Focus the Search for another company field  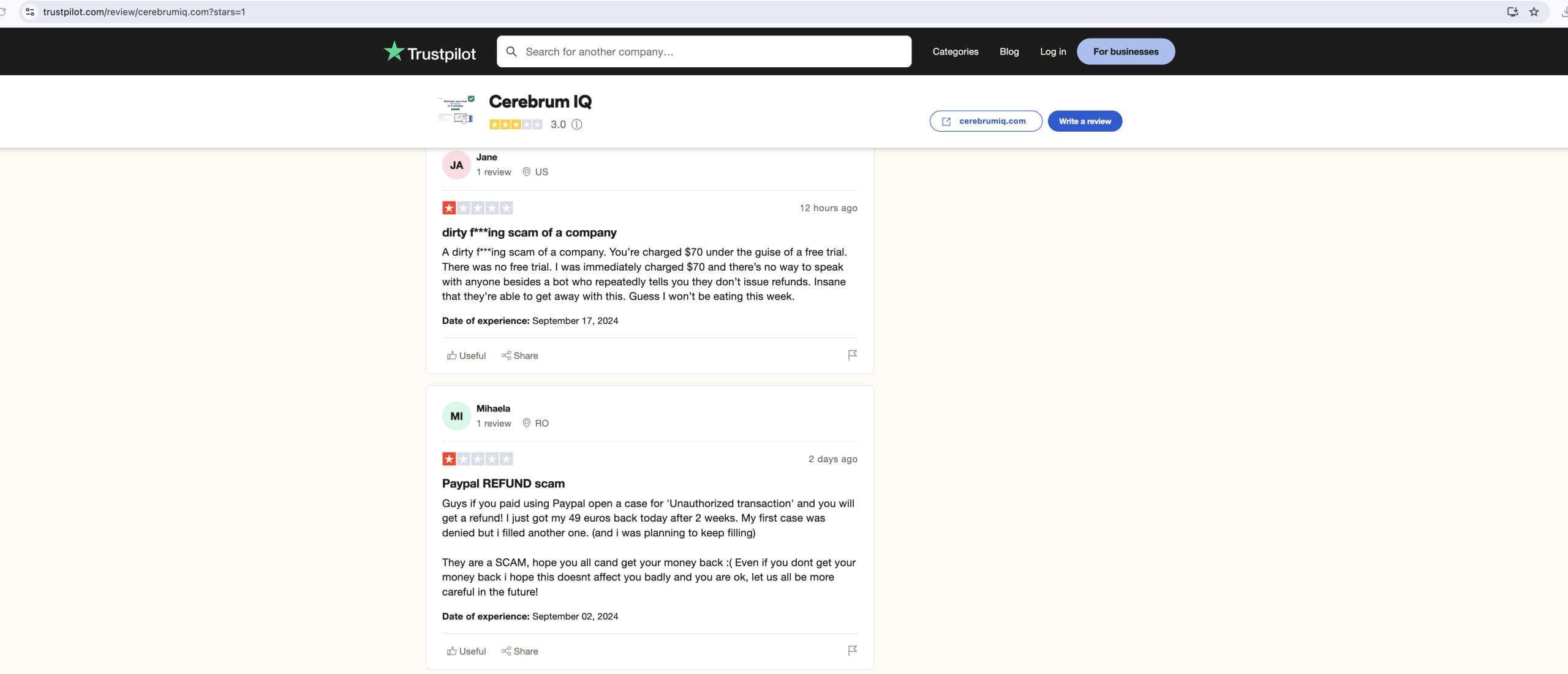pyautogui.click(x=704, y=51)
